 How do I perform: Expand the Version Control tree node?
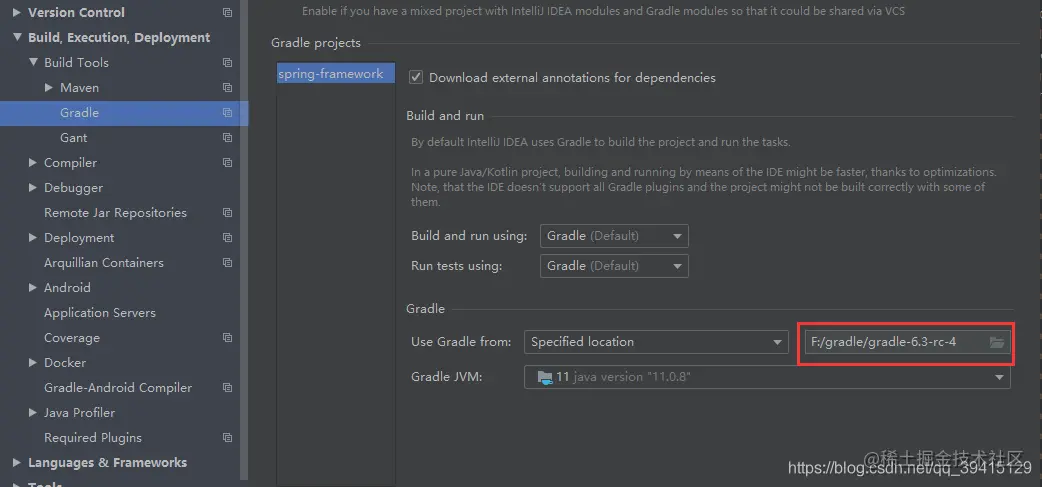[17, 13]
